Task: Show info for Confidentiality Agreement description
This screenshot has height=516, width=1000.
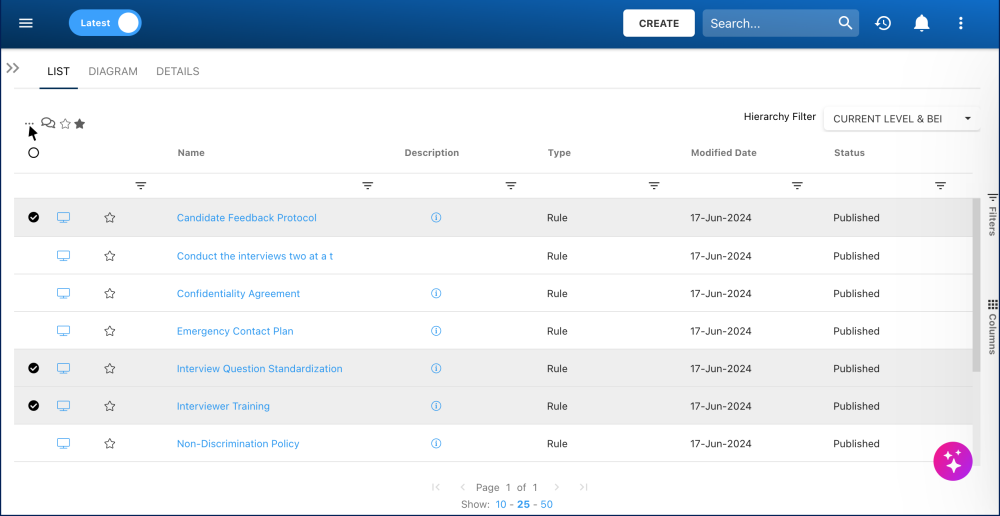Action: pyautogui.click(x=436, y=293)
